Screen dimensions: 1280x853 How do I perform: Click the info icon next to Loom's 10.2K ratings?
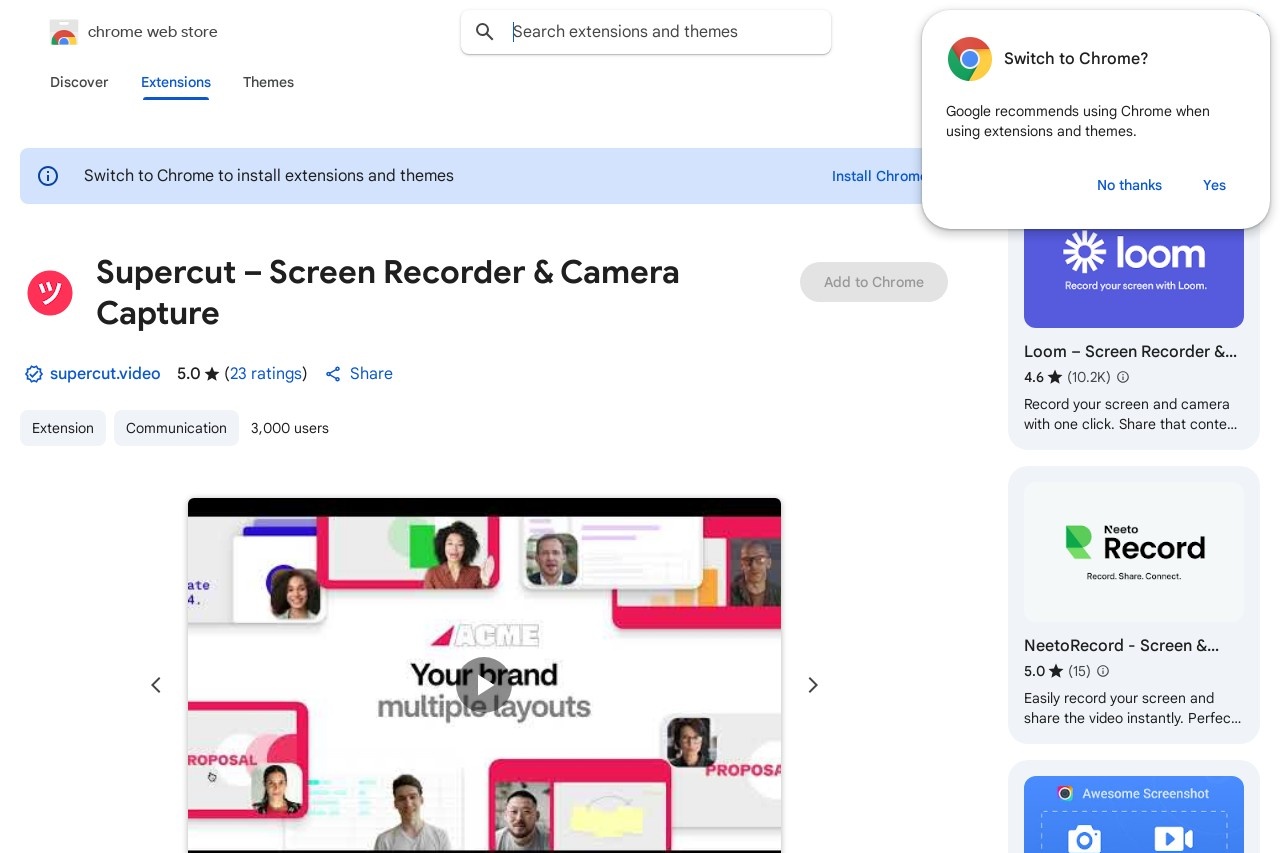click(x=1123, y=377)
